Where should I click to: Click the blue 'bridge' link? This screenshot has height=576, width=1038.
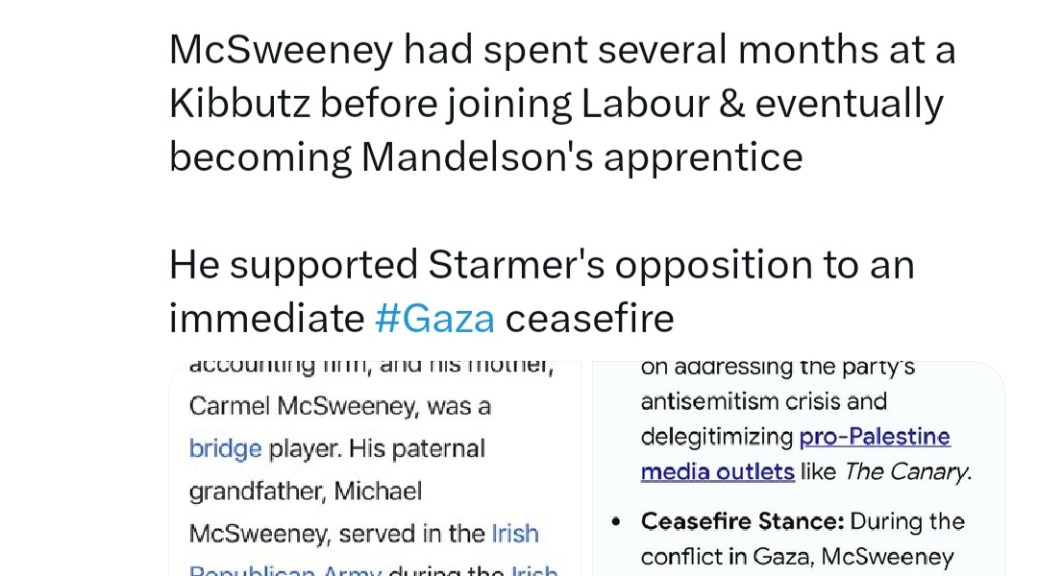tap(225, 448)
